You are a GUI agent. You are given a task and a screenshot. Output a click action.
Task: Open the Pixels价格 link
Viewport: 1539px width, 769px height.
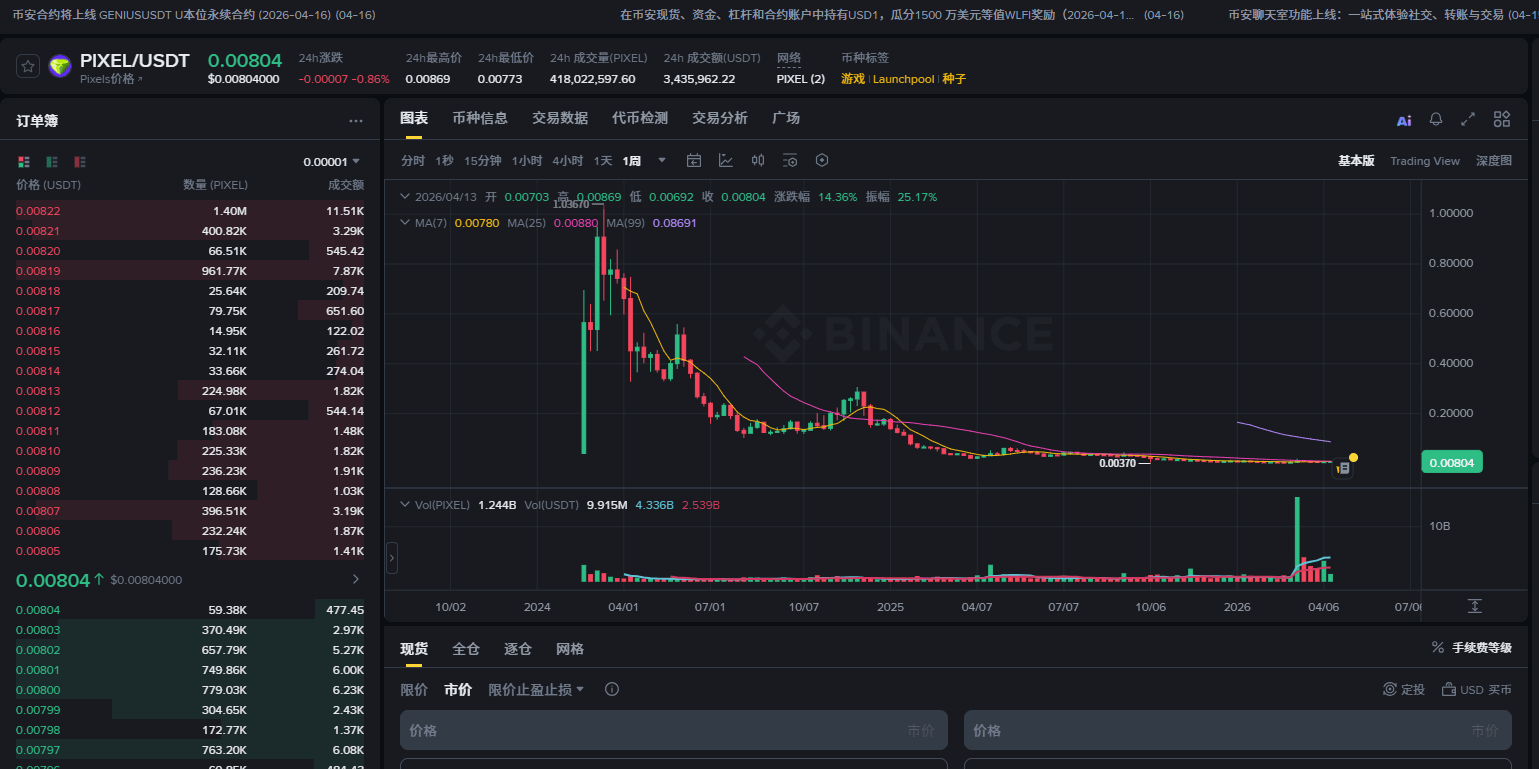pyautogui.click(x=111, y=79)
